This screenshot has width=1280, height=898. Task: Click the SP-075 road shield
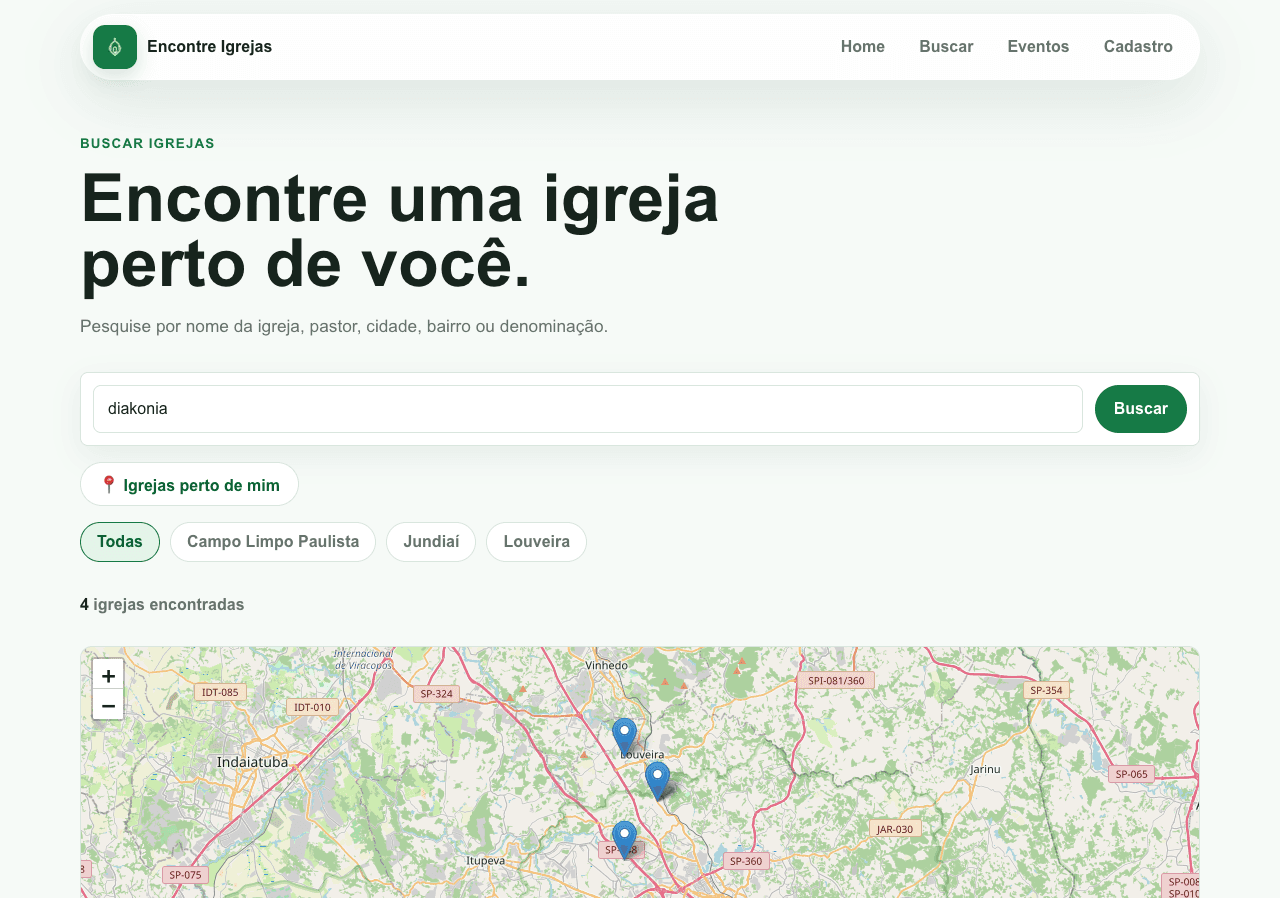[185, 875]
